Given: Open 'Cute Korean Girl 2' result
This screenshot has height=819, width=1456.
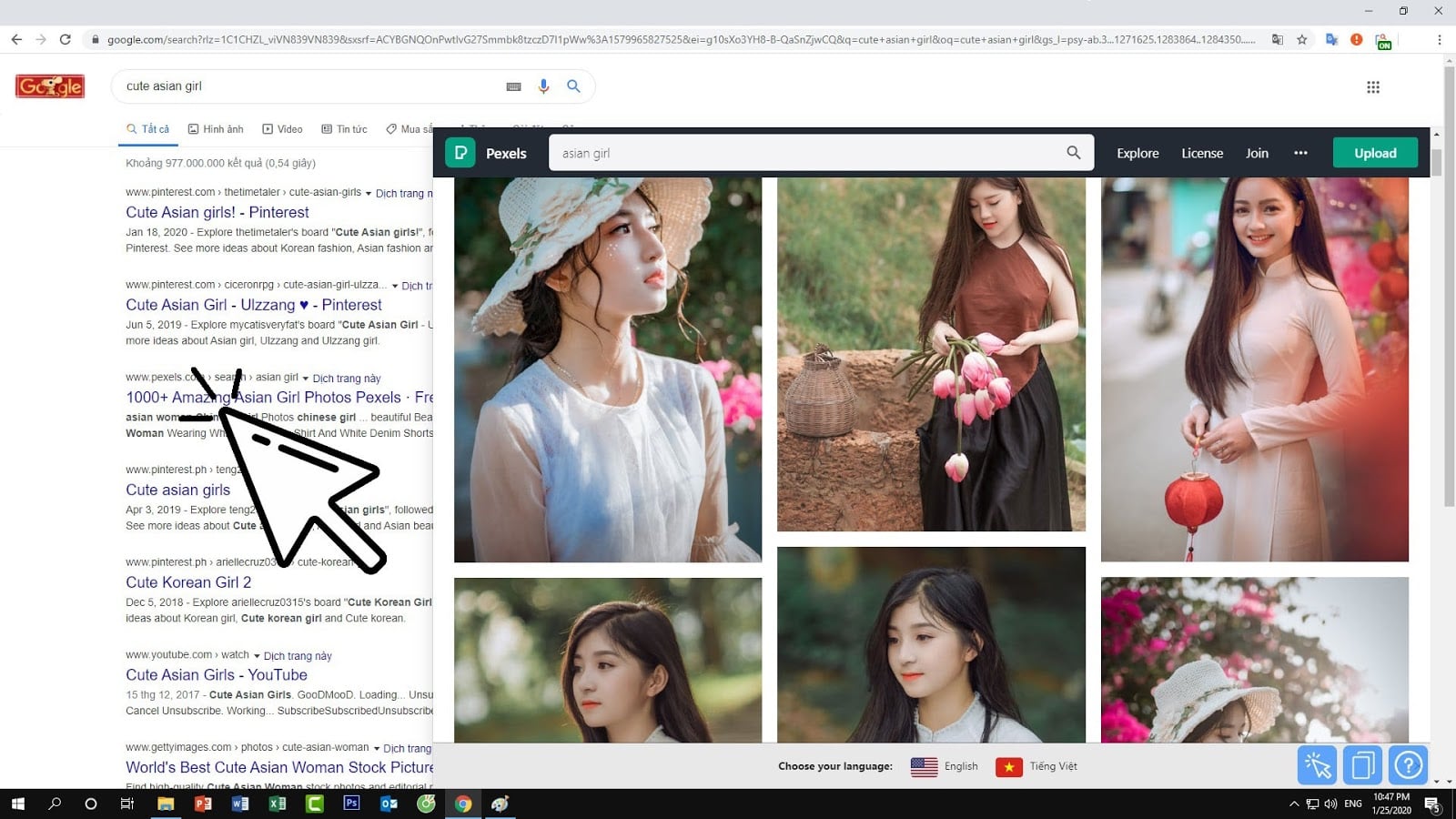Looking at the screenshot, I should coord(188,582).
